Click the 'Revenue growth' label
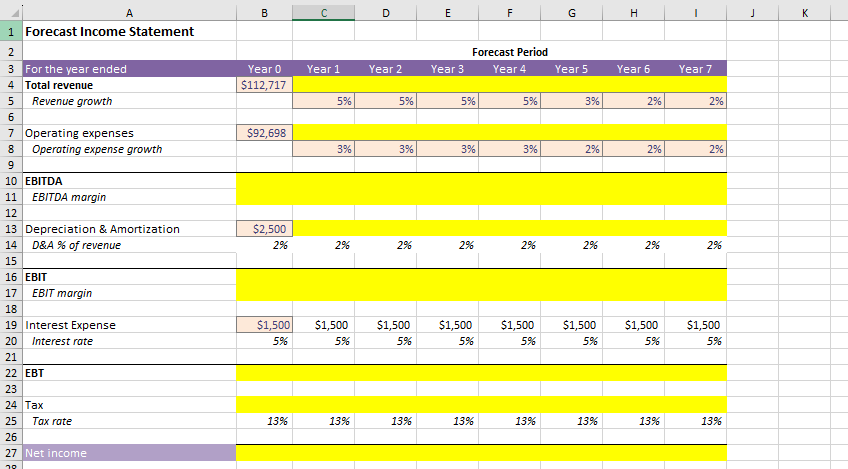848x469 pixels. tap(72, 101)
